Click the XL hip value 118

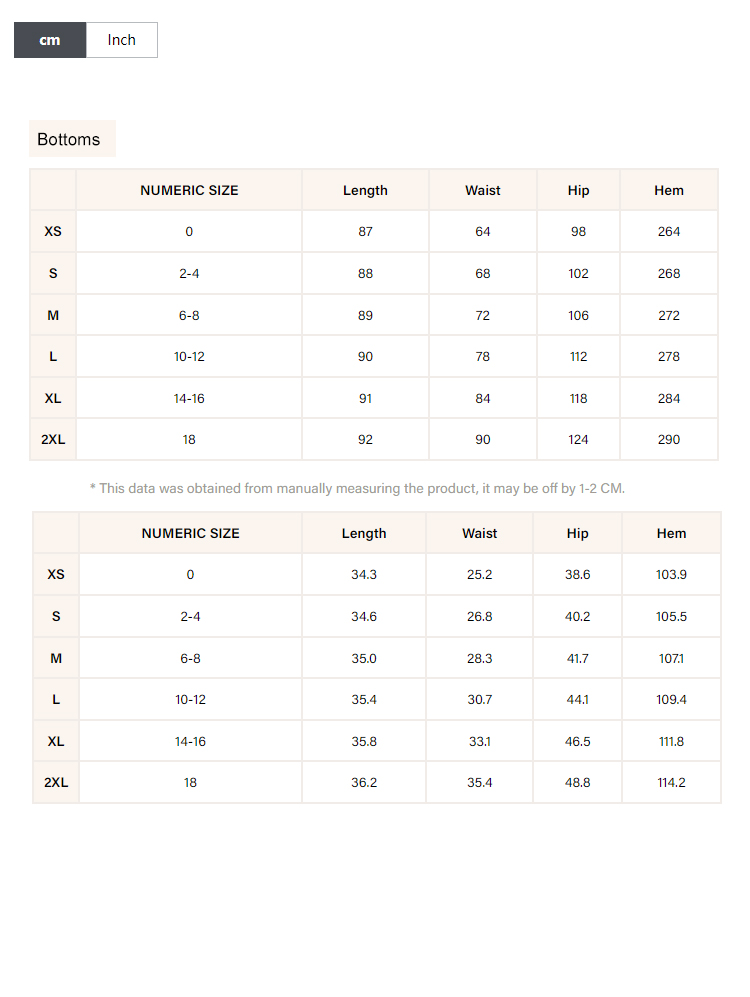tap(578, 398)
